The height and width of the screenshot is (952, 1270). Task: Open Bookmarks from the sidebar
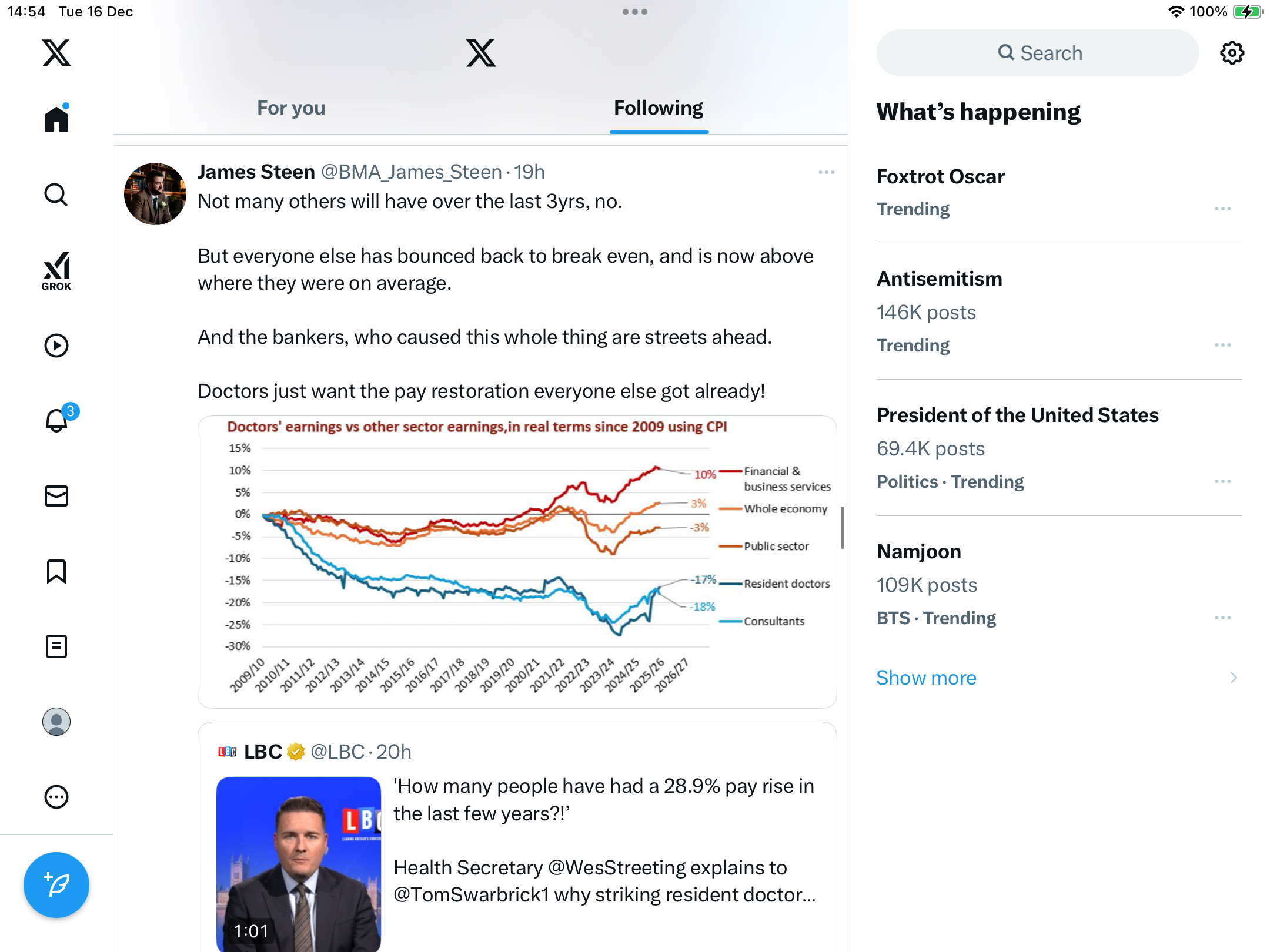point(56,571)
